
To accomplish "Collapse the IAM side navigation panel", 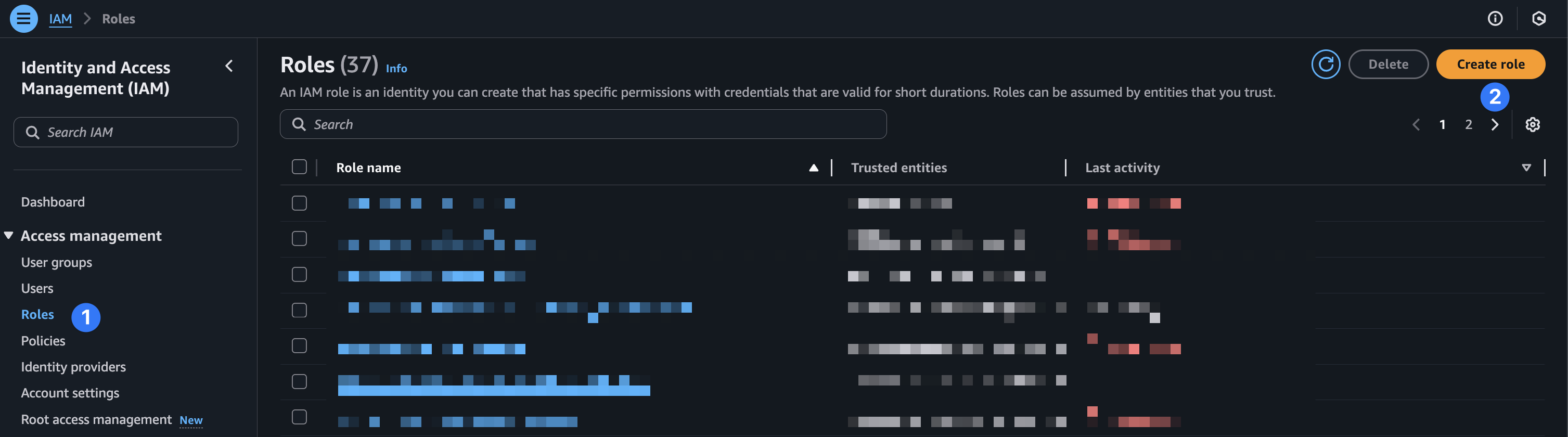I will pos(229,66).
